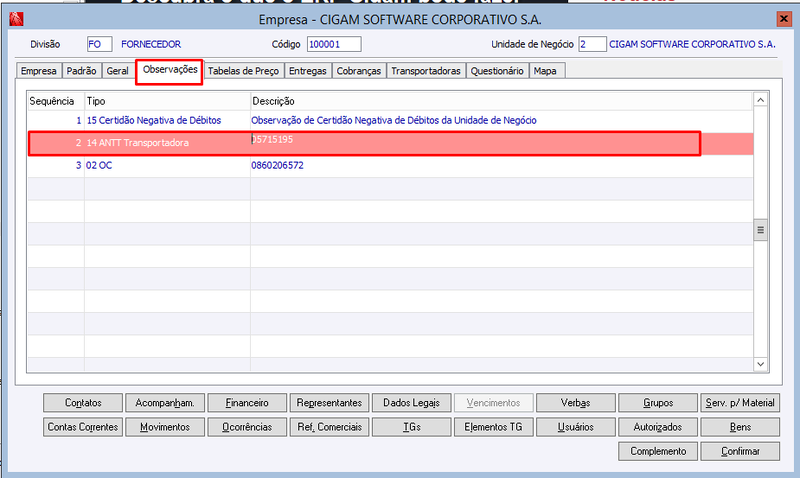Image resolution: width=800 pixels, height=478 pixels.
Task: Select the 14 ANTT Transportadora row
Action: pos(390,143)
